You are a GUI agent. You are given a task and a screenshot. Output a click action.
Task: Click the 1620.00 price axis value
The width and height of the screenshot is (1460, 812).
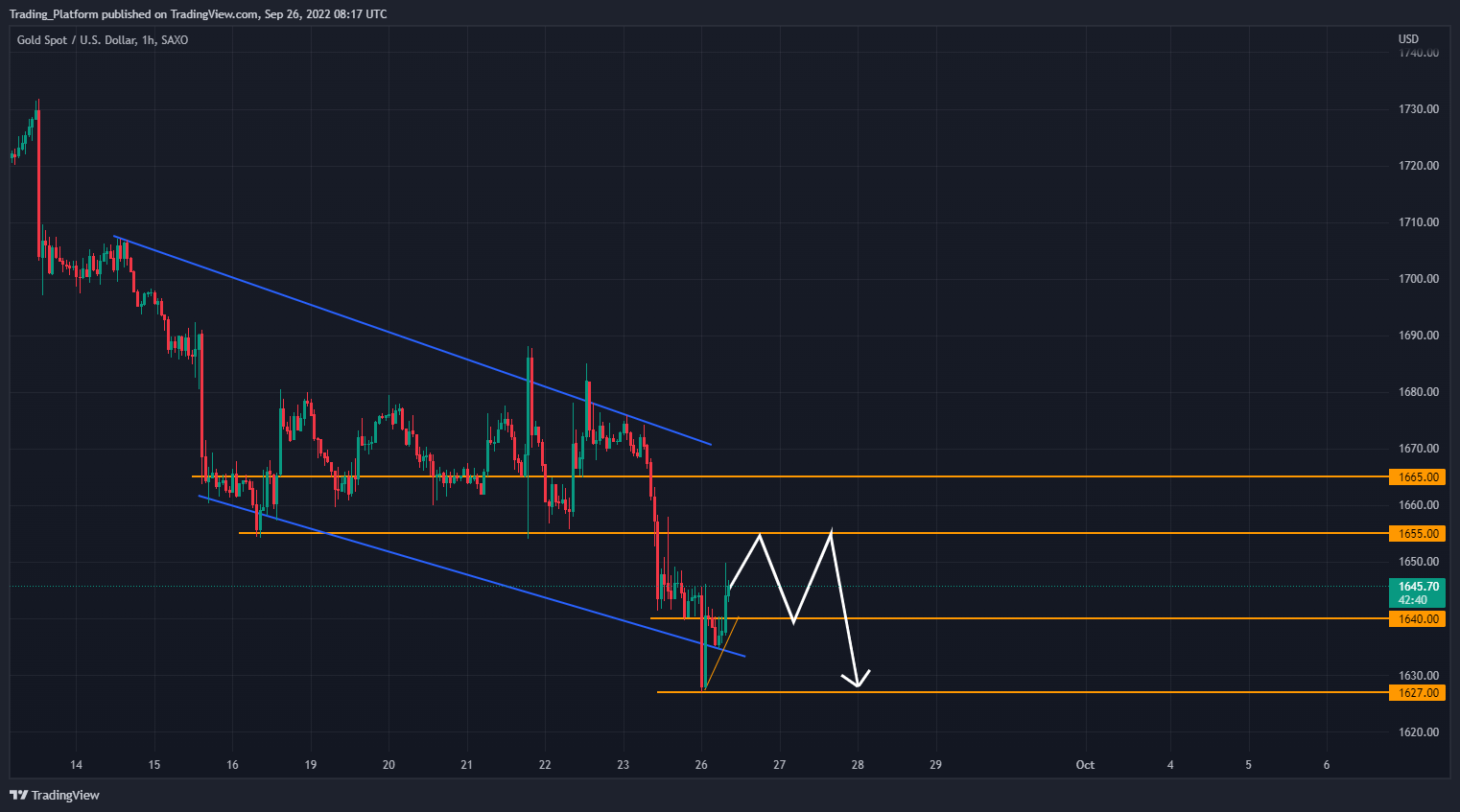(x=1418, y=732)
